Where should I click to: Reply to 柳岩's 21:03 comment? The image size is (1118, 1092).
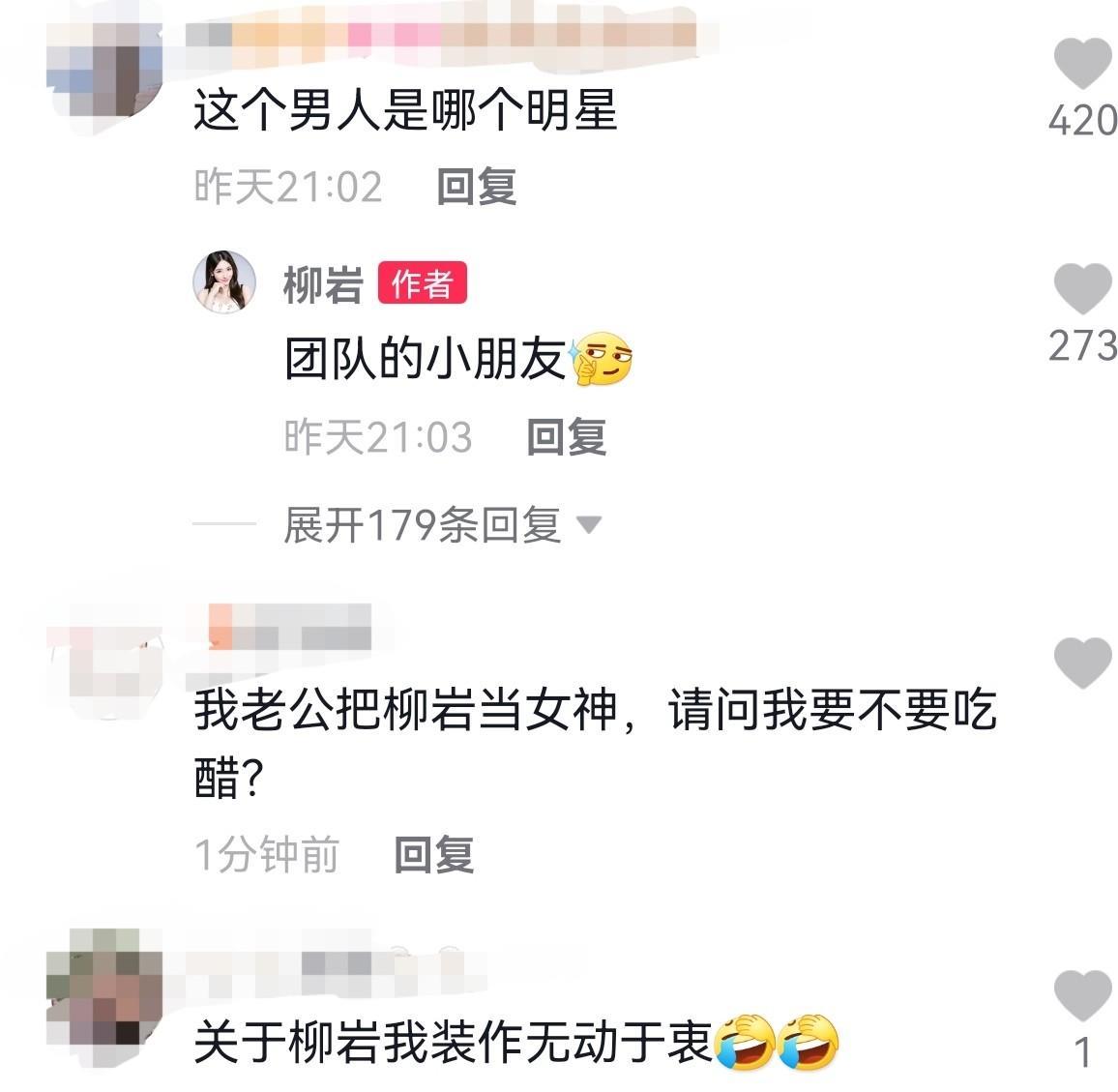[566, 436]
